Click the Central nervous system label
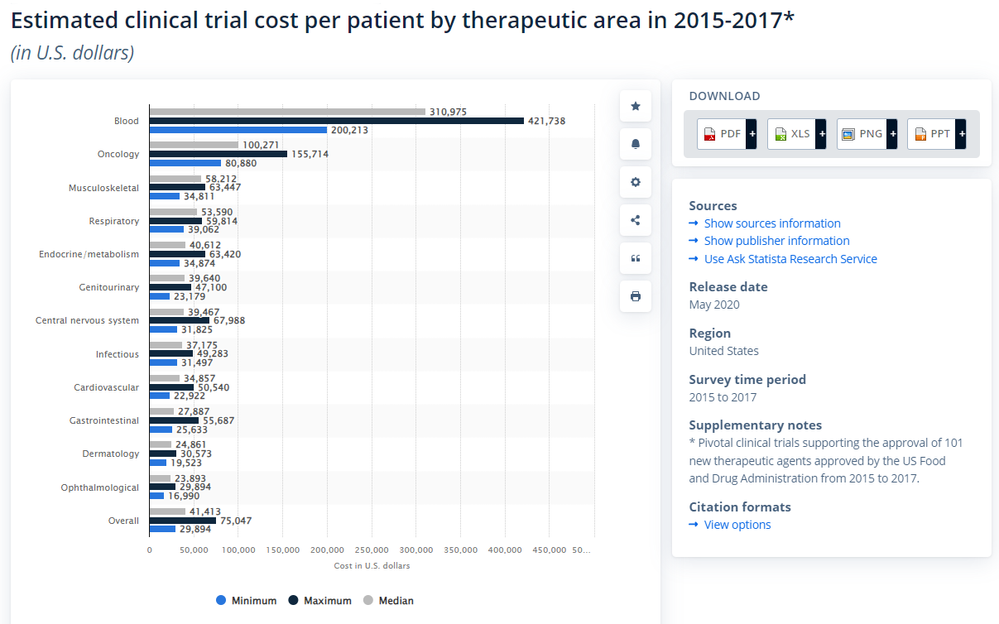 (87, 321)
